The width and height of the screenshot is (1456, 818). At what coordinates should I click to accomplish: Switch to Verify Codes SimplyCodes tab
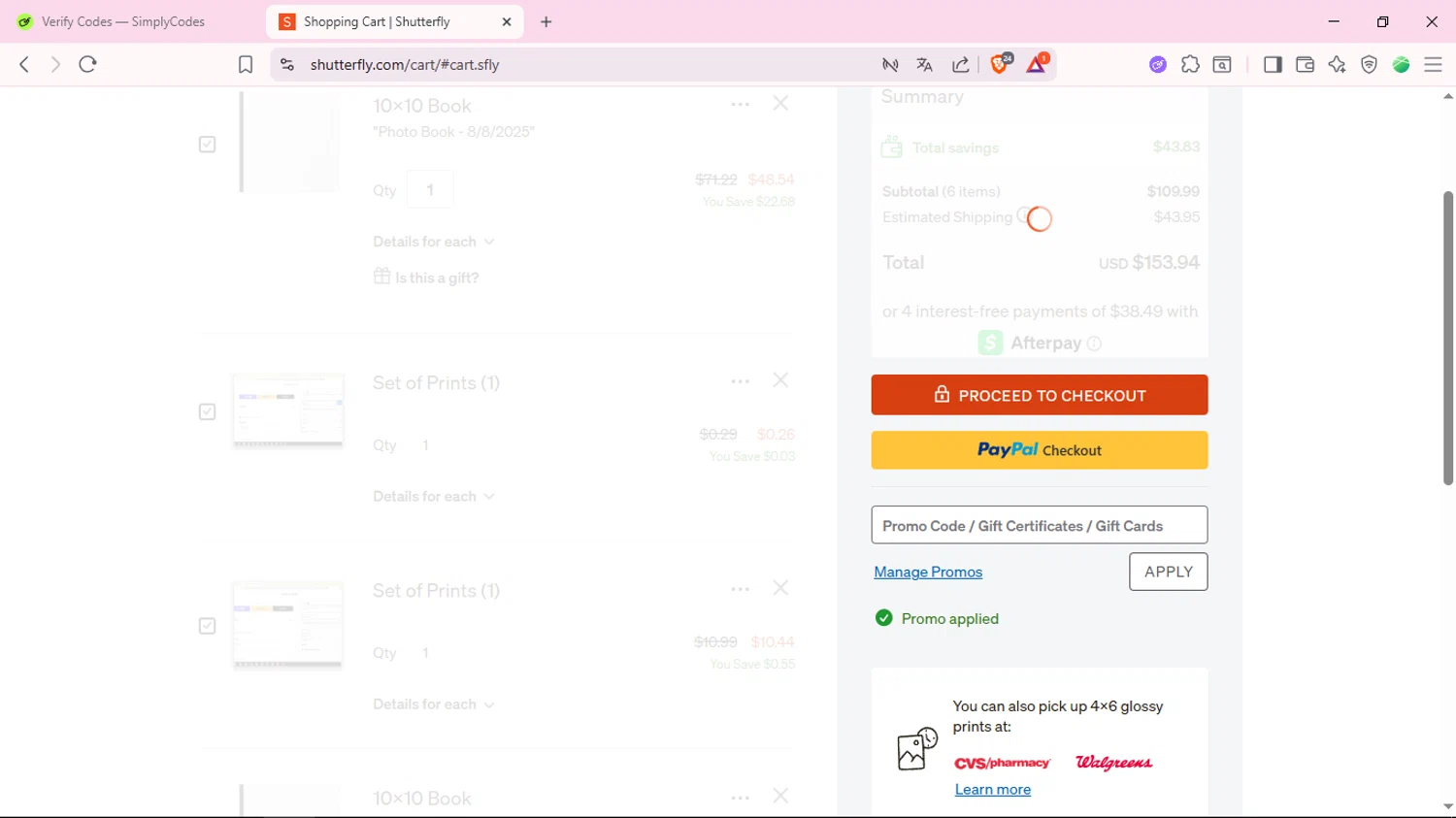point(123,21)
